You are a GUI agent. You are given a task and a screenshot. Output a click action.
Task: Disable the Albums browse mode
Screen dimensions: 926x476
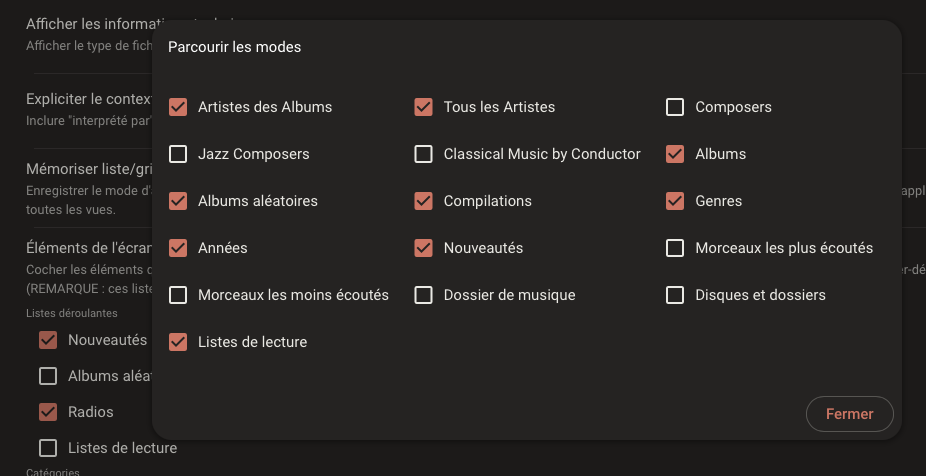(x=675, y=154)
